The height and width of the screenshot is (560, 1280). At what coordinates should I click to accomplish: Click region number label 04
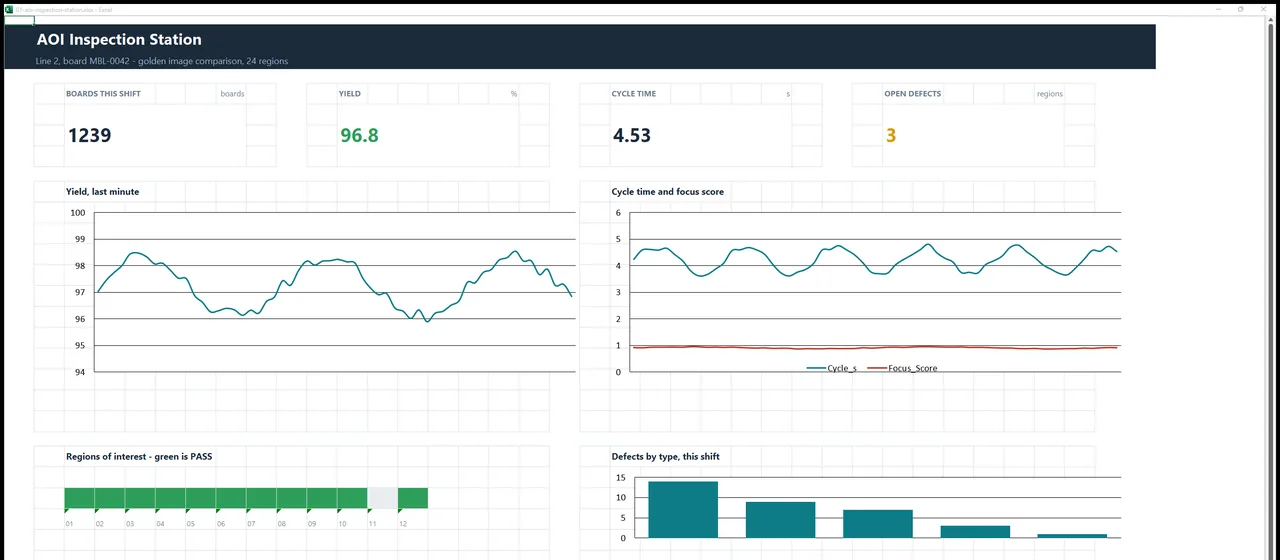point(160,524)
